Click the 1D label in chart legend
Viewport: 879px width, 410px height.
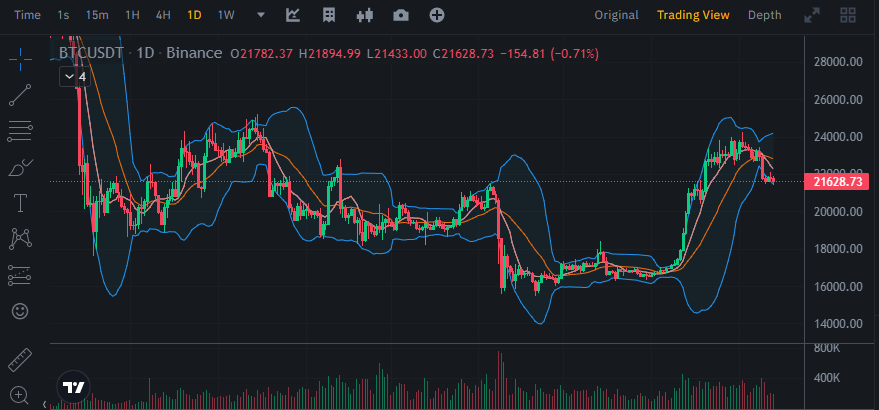145,53
